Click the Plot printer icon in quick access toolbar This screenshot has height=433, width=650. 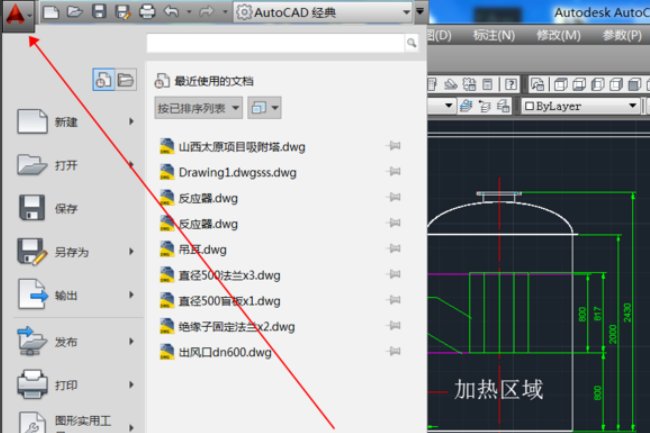pyautogui.click(x=147, y=12)
